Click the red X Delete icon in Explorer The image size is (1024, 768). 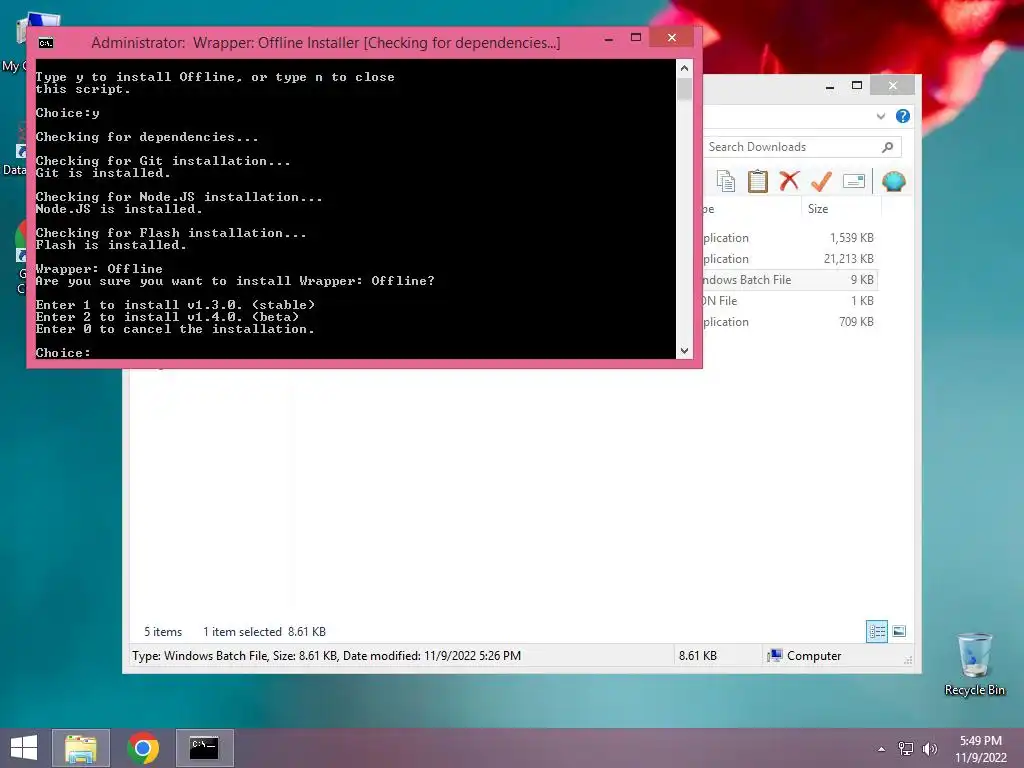(789, 181)
